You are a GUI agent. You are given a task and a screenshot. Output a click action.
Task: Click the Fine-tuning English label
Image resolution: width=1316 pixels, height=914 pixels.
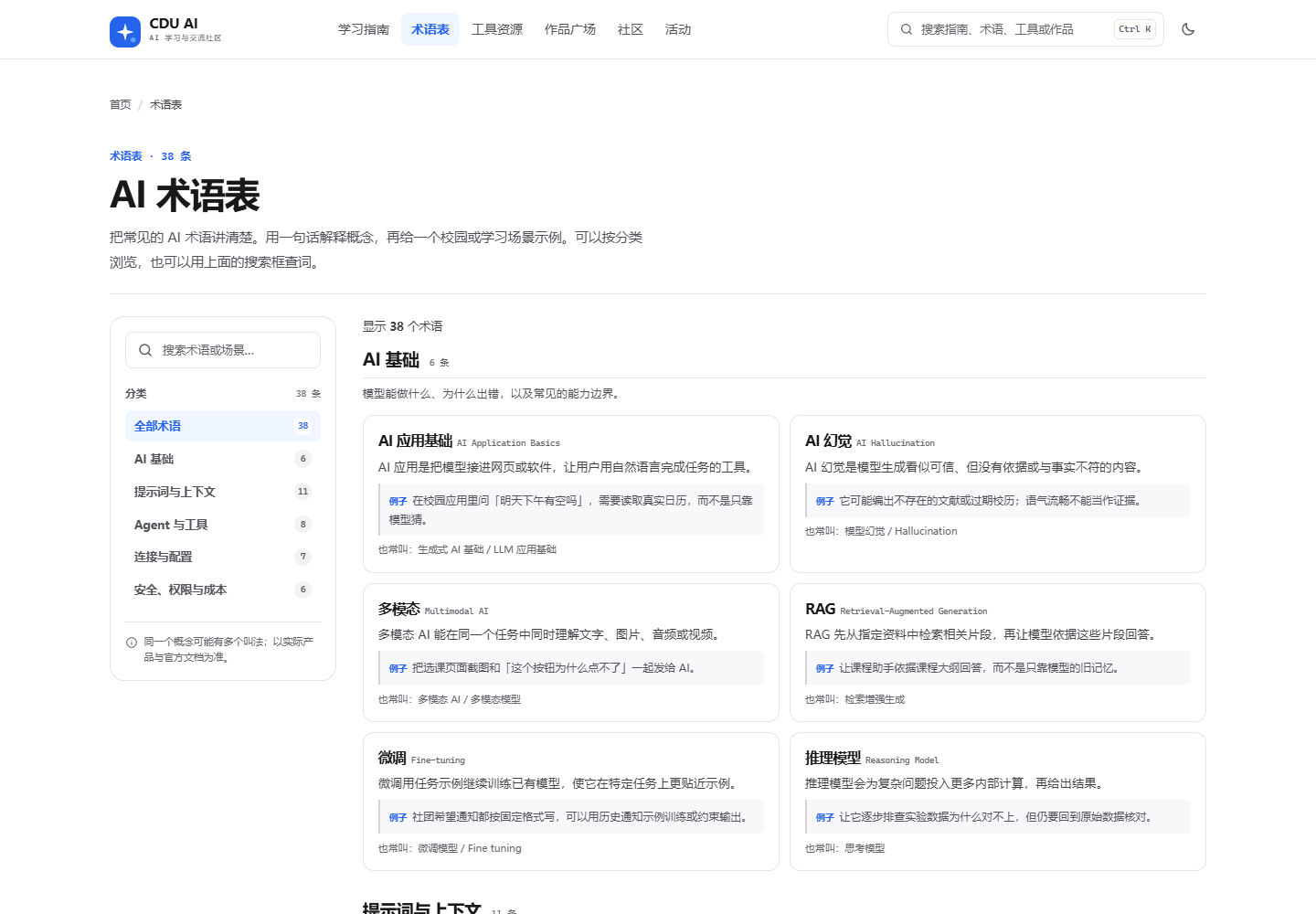(438, 760)
